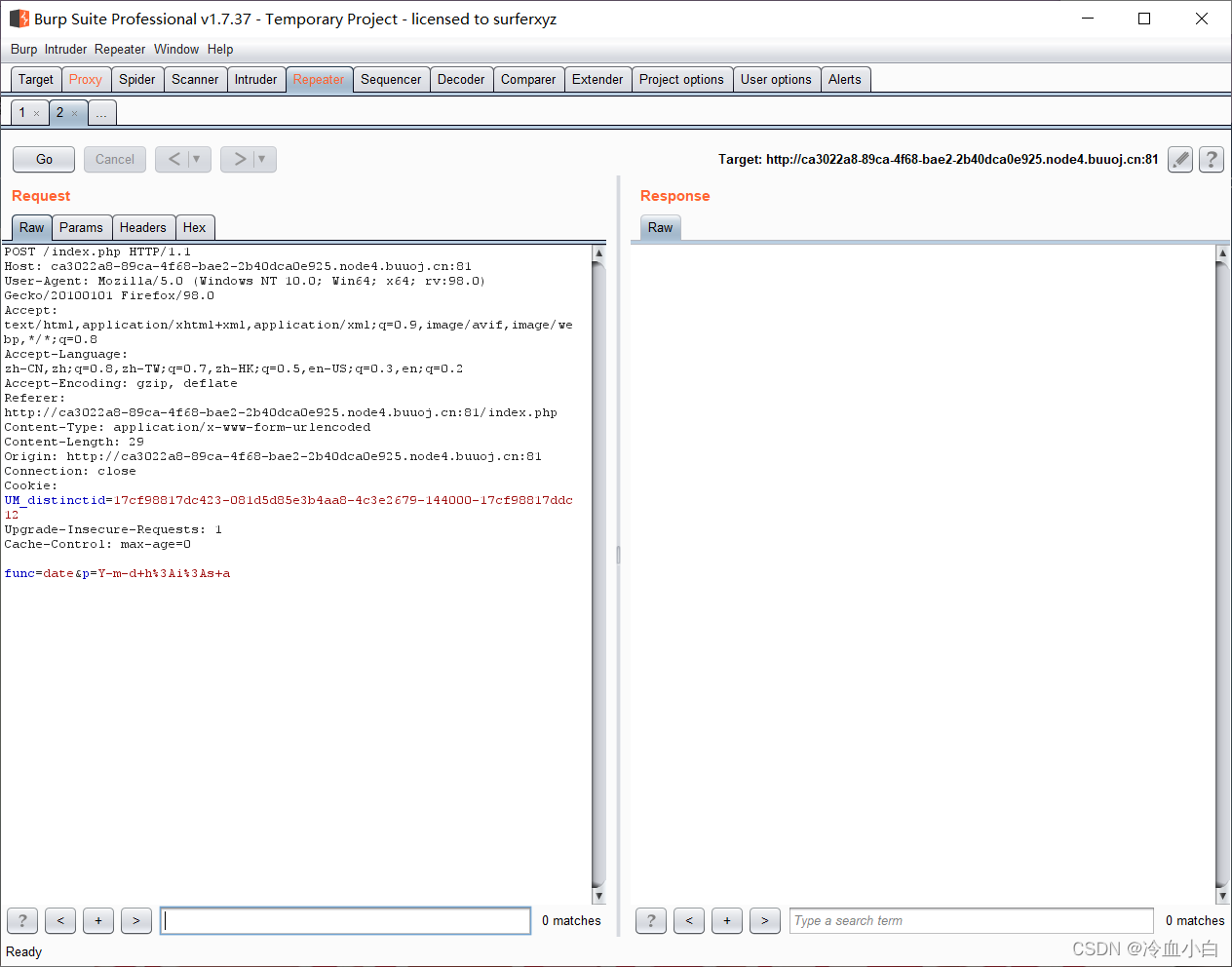Switch to the Scanner tab

coord(195,80)
